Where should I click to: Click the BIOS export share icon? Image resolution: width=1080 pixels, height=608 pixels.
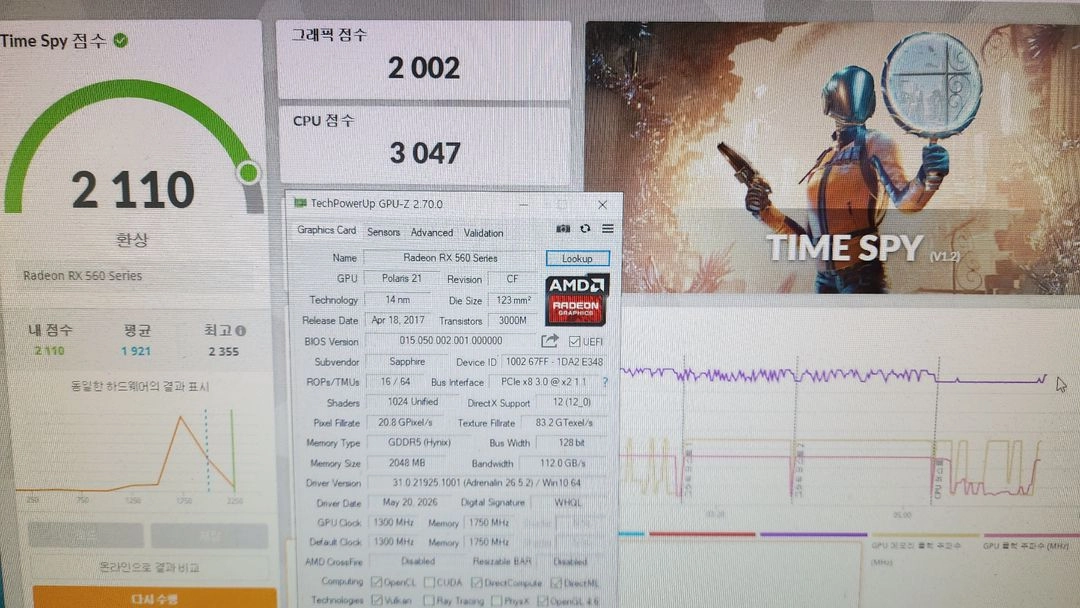(x=550, y=341)
